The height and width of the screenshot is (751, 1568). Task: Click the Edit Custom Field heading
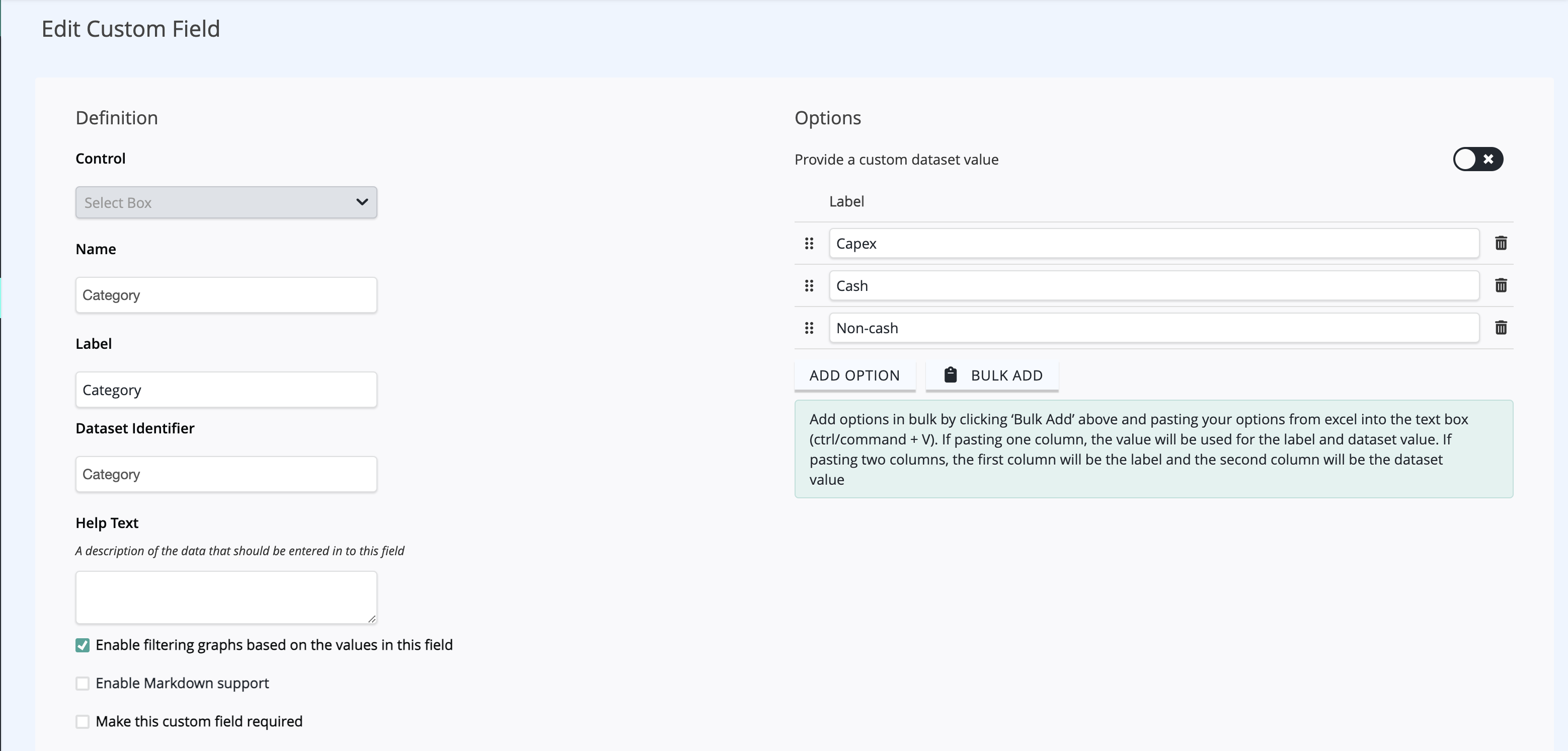coord(130,29)
